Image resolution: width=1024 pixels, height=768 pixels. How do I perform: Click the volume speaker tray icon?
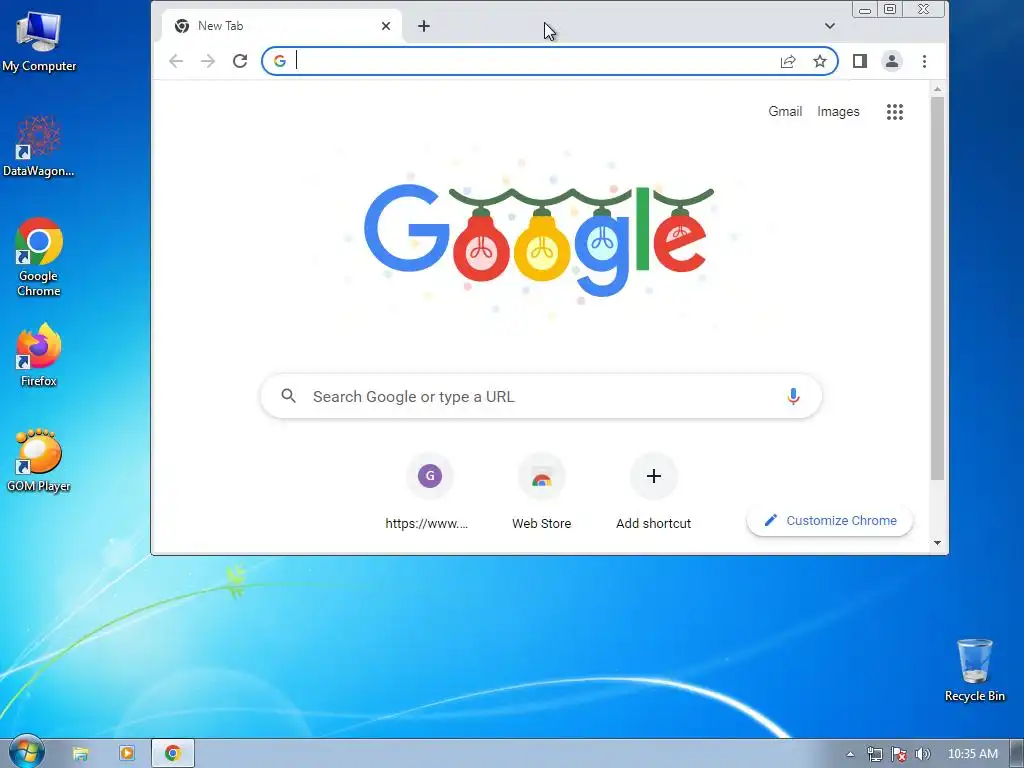tap(922, 754)
